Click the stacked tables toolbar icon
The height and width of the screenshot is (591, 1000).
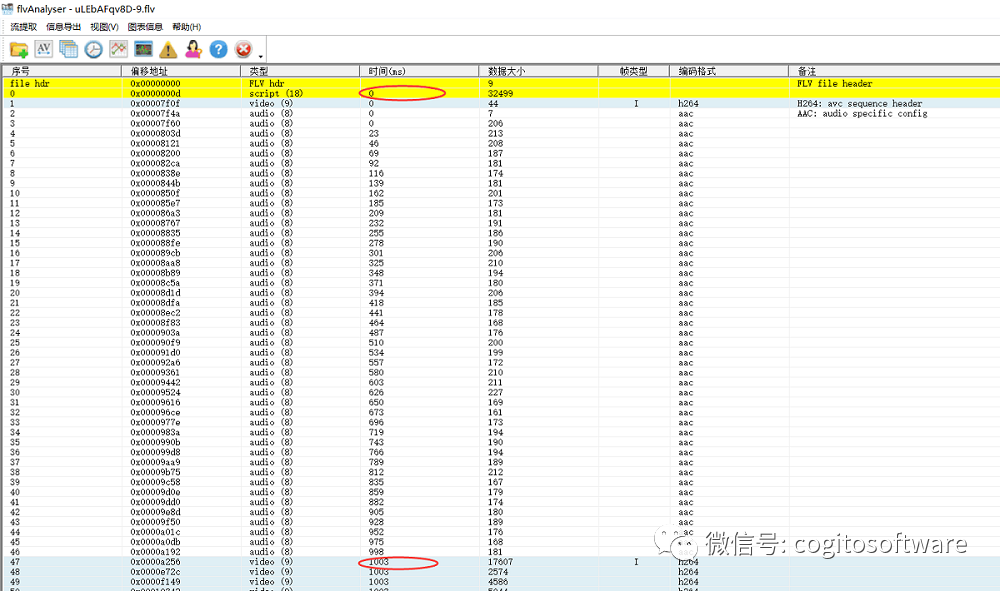[68, 49]
